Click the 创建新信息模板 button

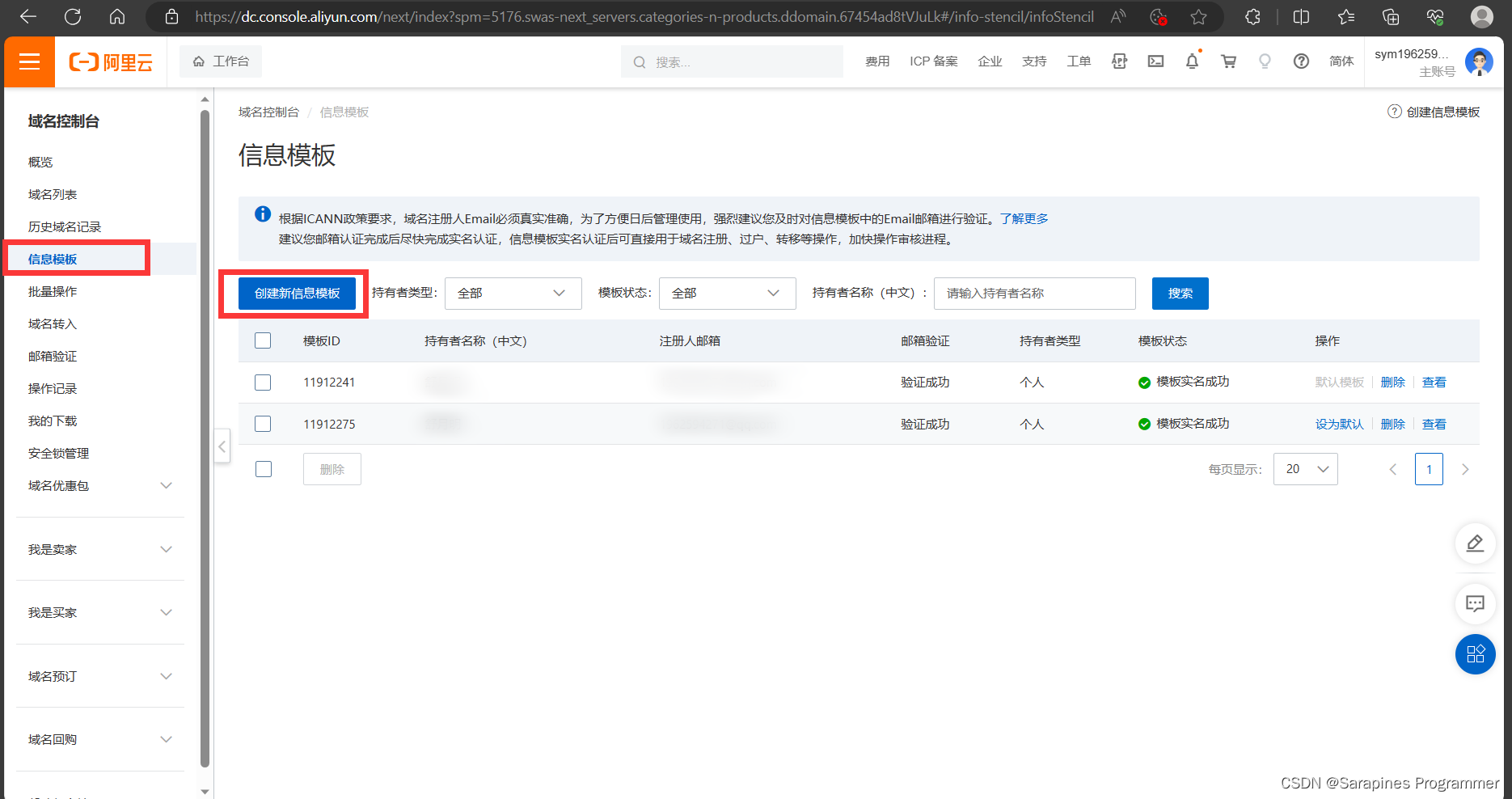click(297, 294)
